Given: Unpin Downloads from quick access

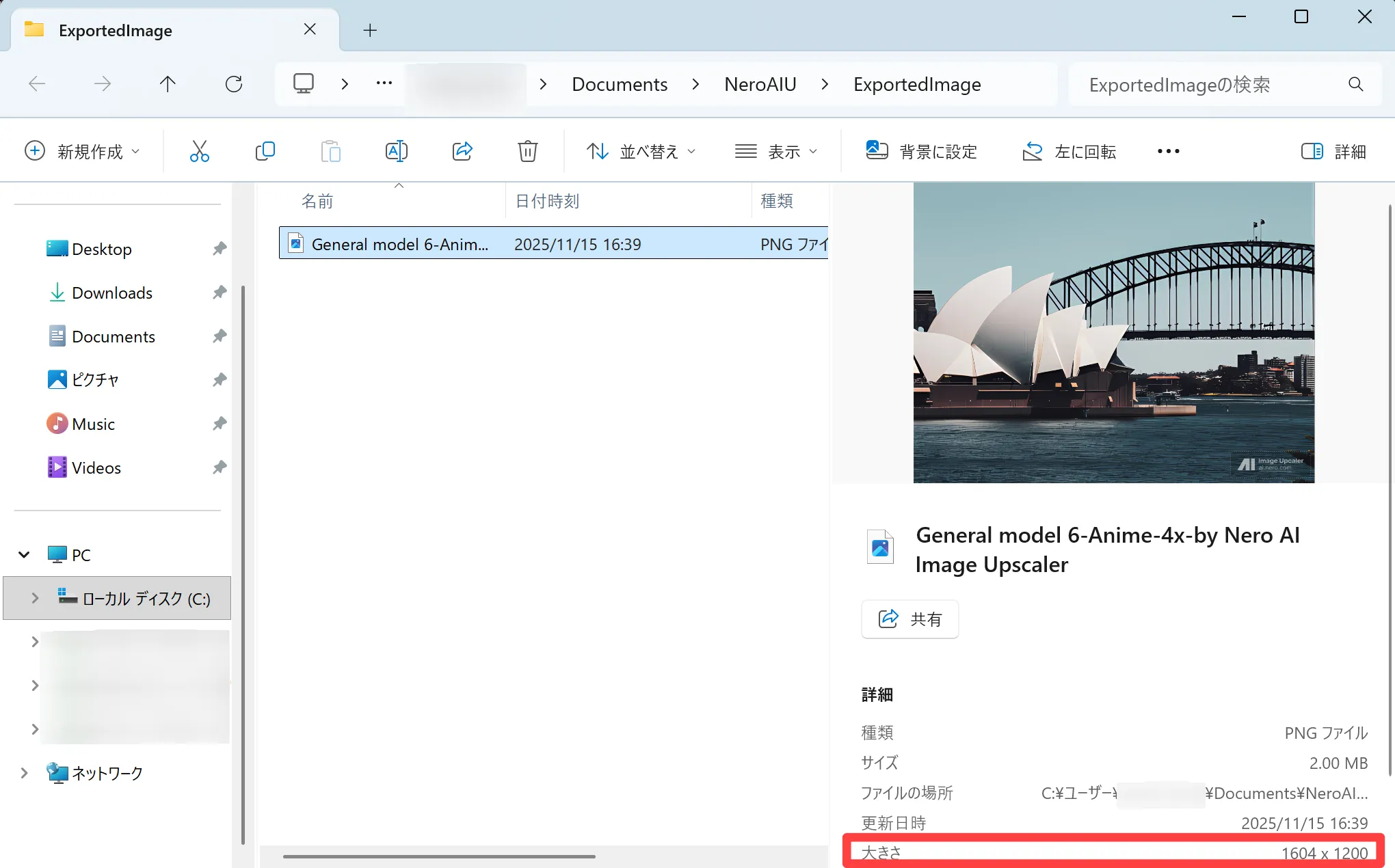Looking at the screenshot, I should (219, 293).
